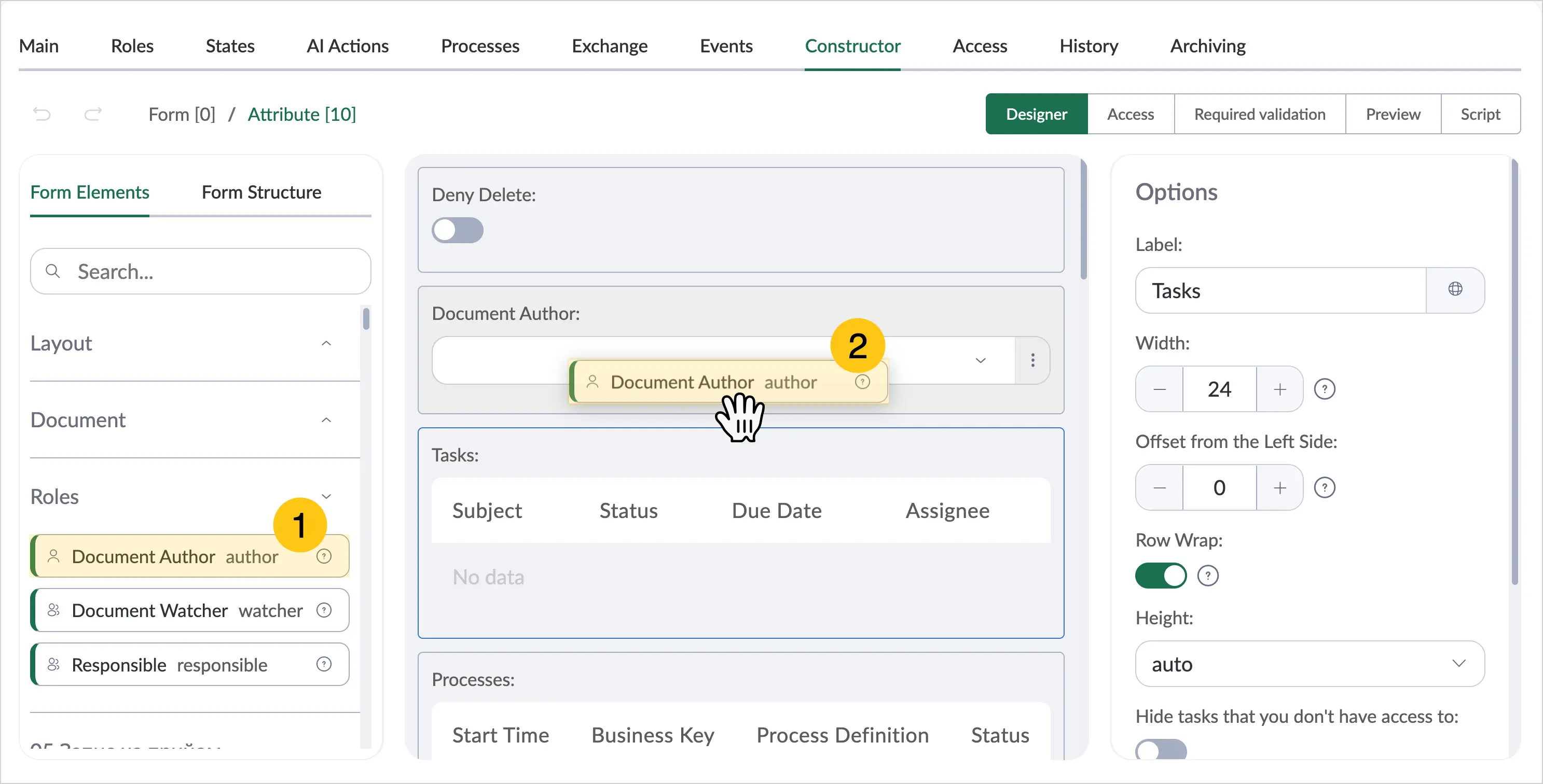This screenshot has width=1543, height=784.
Task: Open the History tab
Action: (x=1089, y=46)
